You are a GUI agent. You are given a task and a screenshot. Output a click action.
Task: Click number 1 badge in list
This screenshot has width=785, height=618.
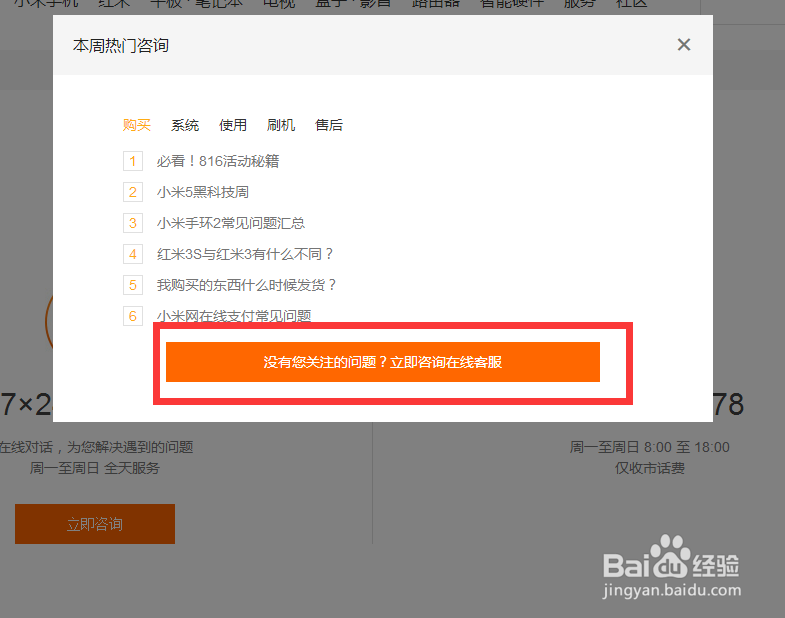(x=133, y=161)
